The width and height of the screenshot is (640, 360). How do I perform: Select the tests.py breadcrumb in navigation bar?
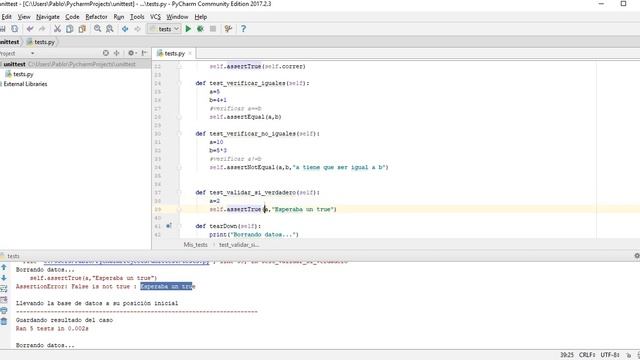tap(41, 42)
